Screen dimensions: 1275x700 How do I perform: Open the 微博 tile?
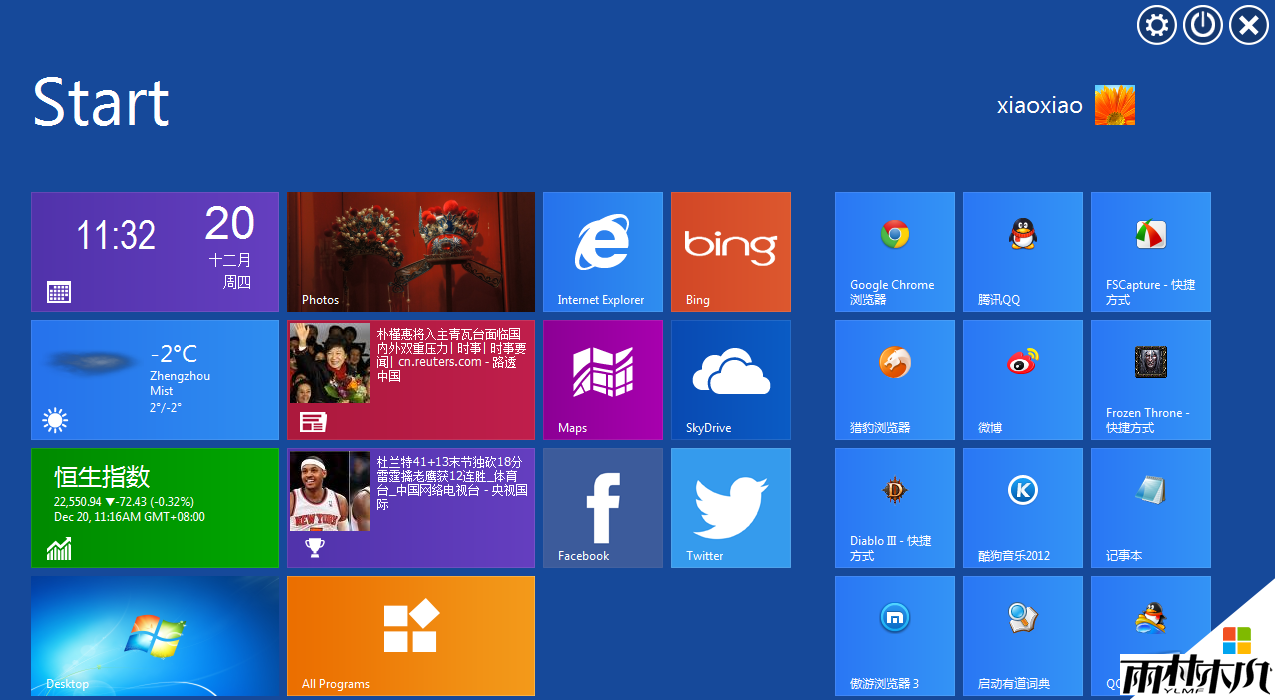point(1023,380)
